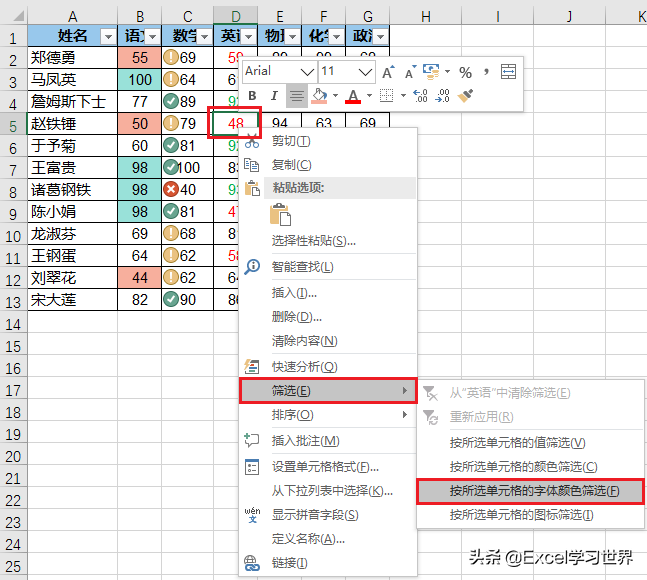The height and width of the screenshot is (580, 647).
Task: Toggle Bold in the mini toolbar
Action: (x=252, y=95)
